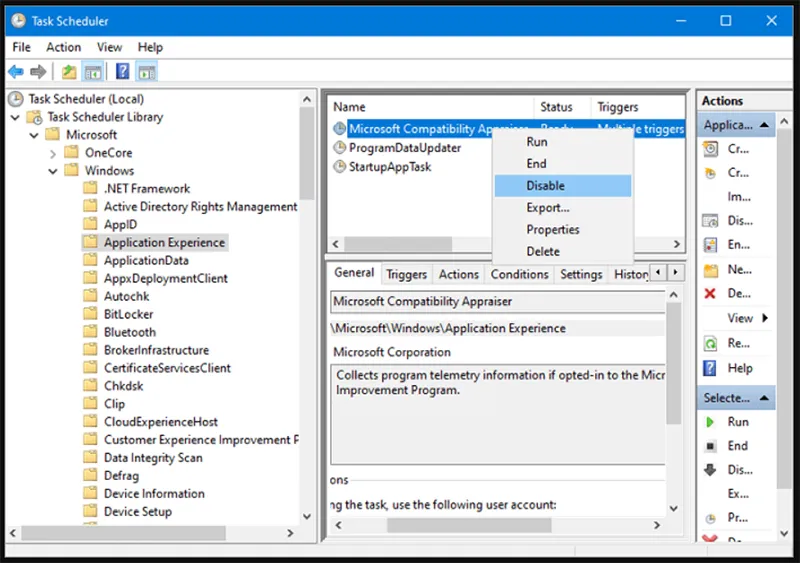Switch to the Triggers tab
The height and width of the screenshot is (563, 800).
click(x=406, y=274)
